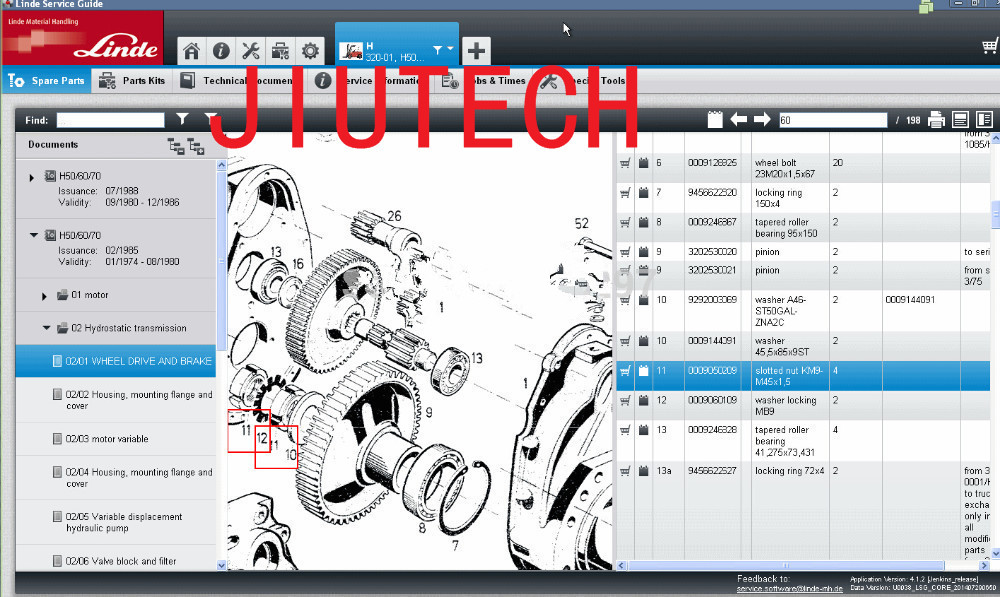Go to the next page arrow
This screenshot has height=597, width=1000.
tap(762, 120)
